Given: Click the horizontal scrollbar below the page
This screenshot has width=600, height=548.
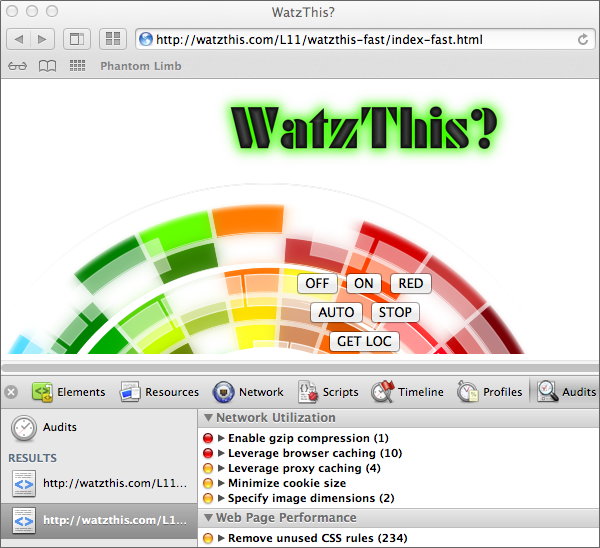Looking at the screenshot, I should [x=300, y=368].
